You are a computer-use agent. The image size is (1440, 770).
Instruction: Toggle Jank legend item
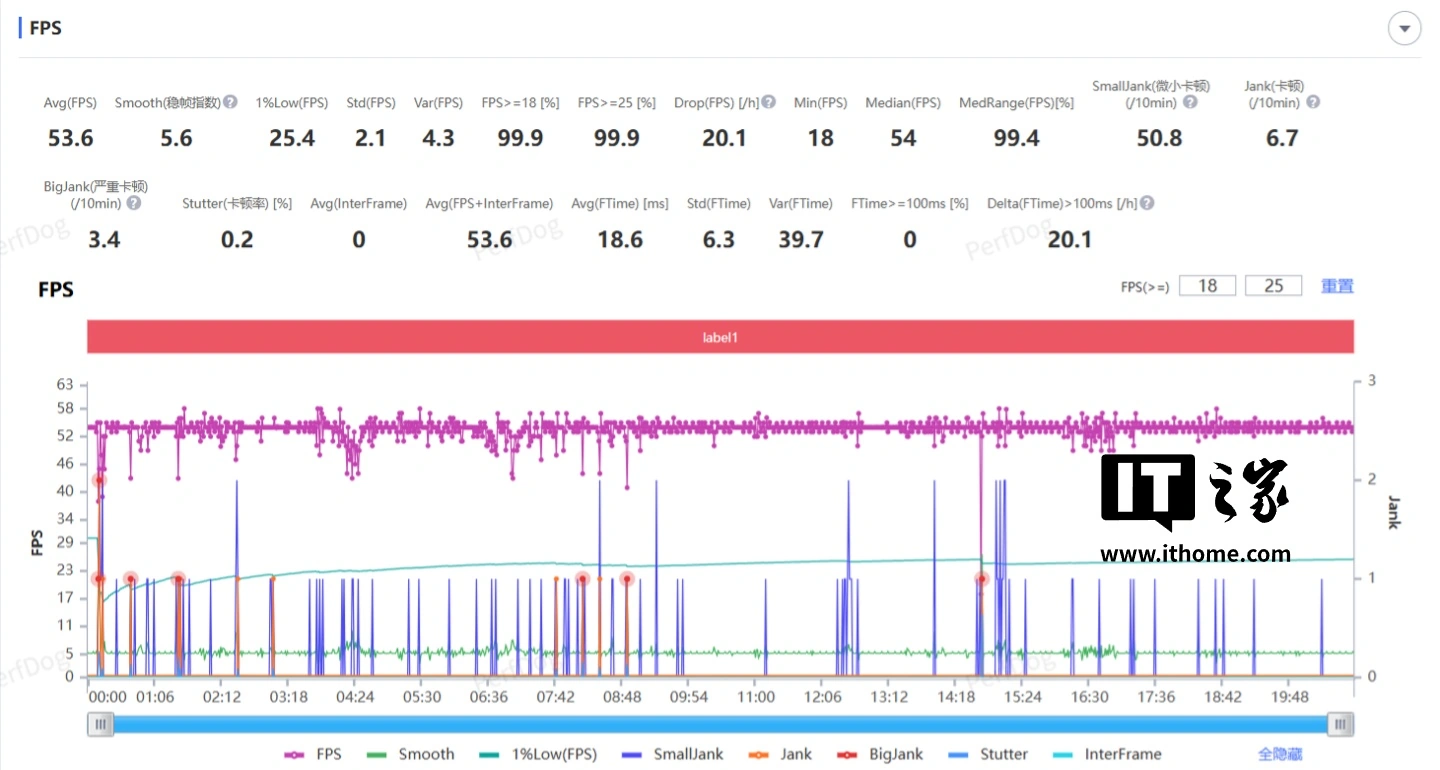pyautogui.click(x=782, y=754)
